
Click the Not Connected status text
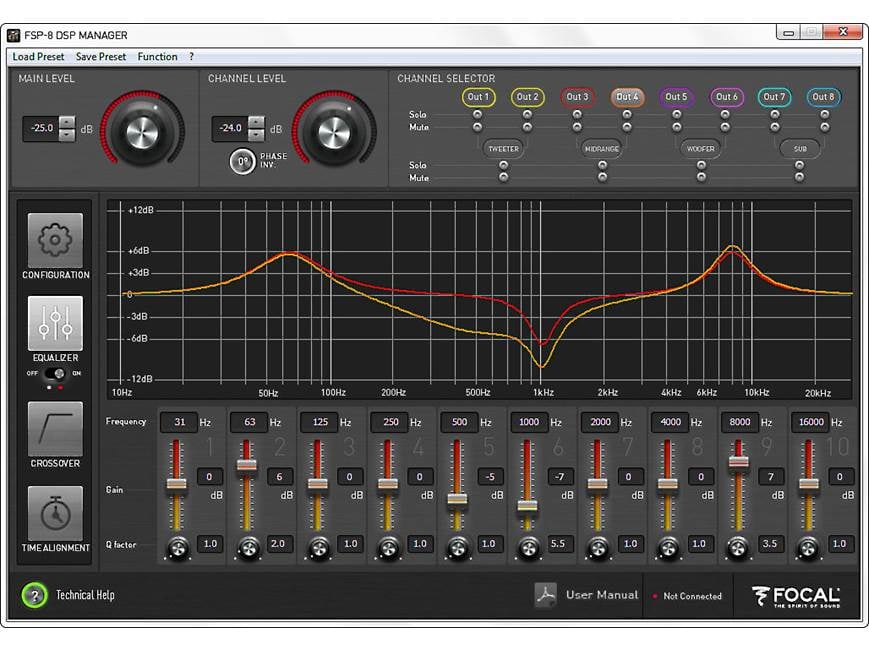(692, 597)
